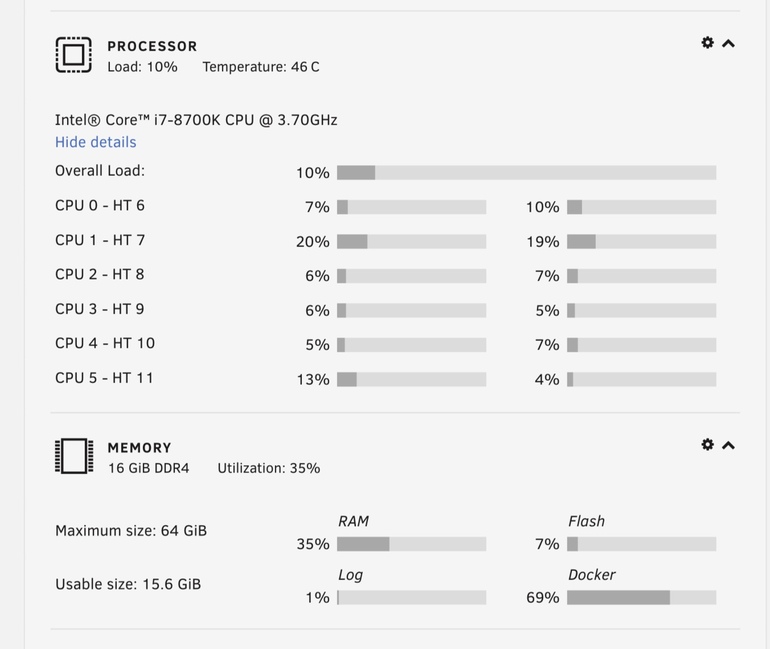Collapse the Memory section chevron
The height and width of the screenshot is (649, 770).
[729, 445]
